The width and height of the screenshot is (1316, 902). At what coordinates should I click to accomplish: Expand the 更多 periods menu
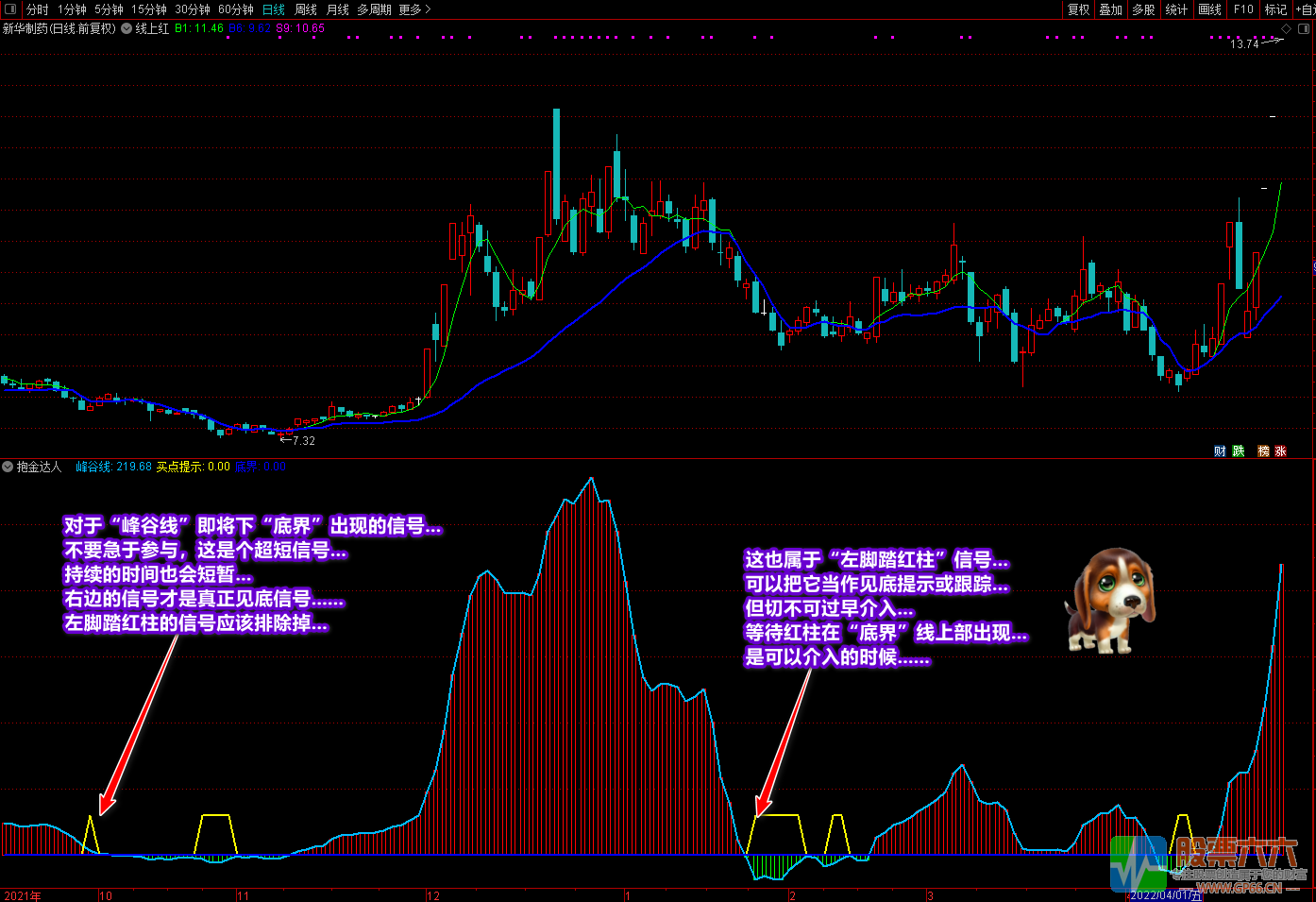tap(414, 9)
